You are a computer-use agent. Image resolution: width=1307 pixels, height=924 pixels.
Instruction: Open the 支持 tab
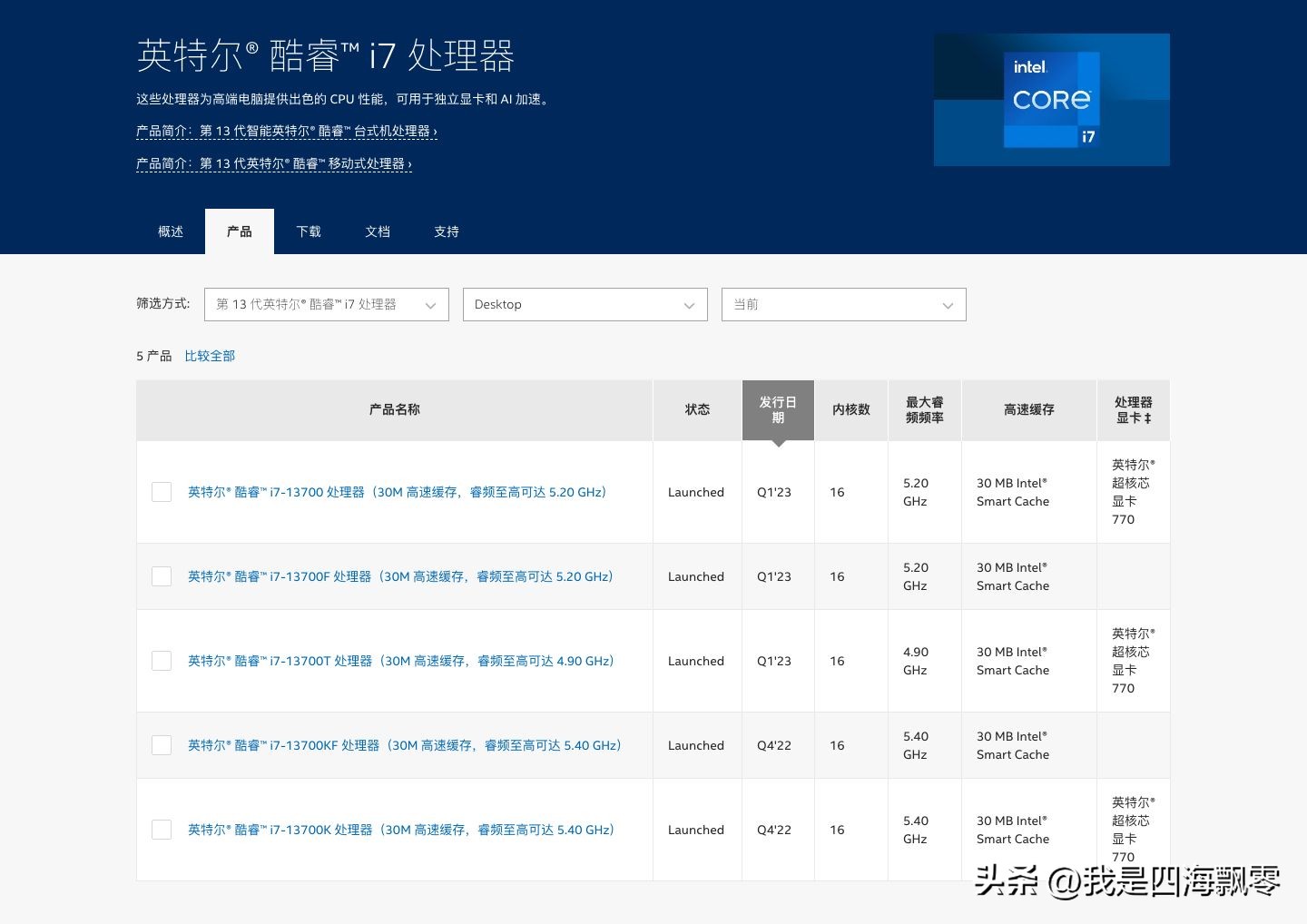[x=446, y=231]
